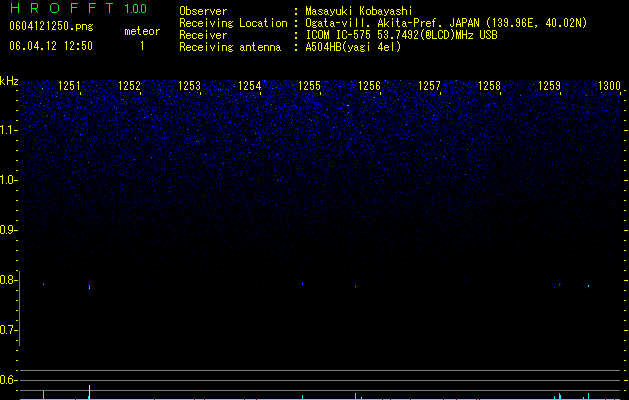The height and width of the screenshot is (400, 629).
Task: Click the A504HB antenna description
Action: [x=353, y=47]
